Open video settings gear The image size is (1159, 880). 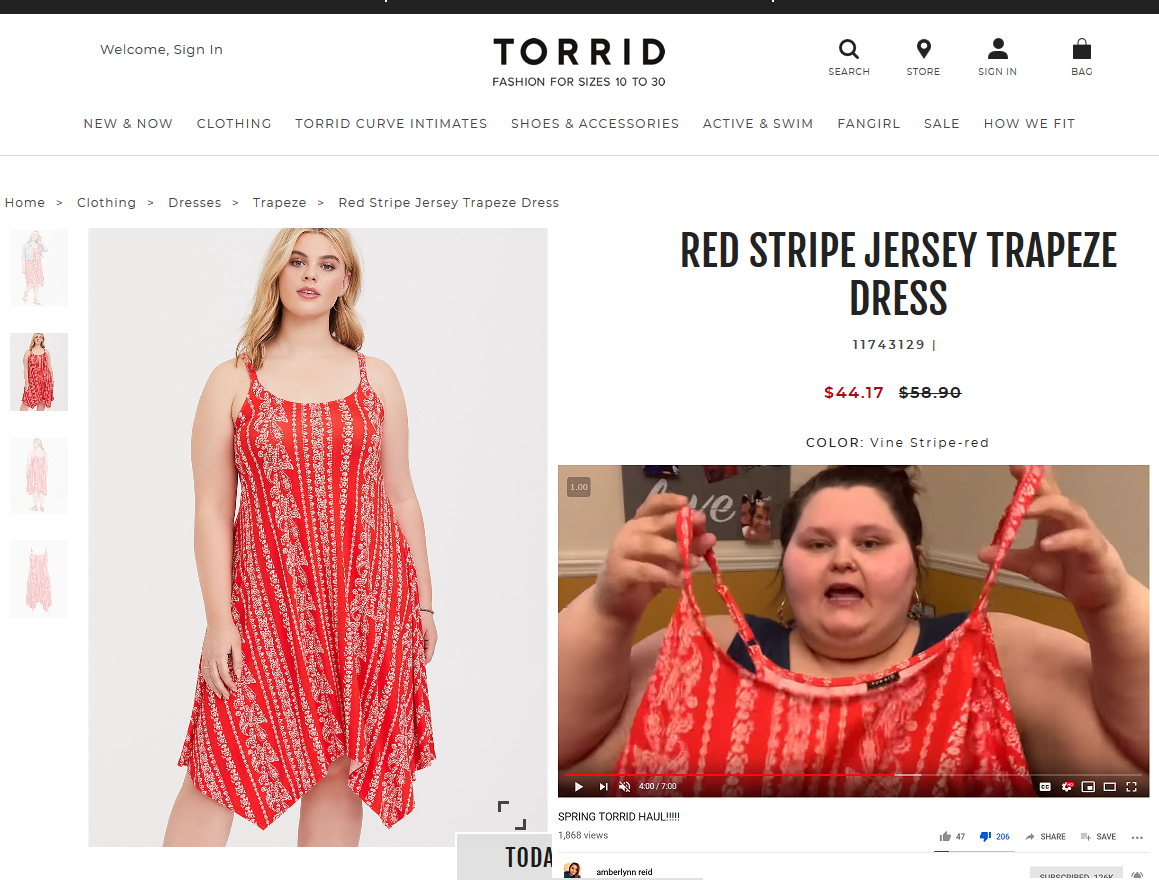pos(1067,787)
